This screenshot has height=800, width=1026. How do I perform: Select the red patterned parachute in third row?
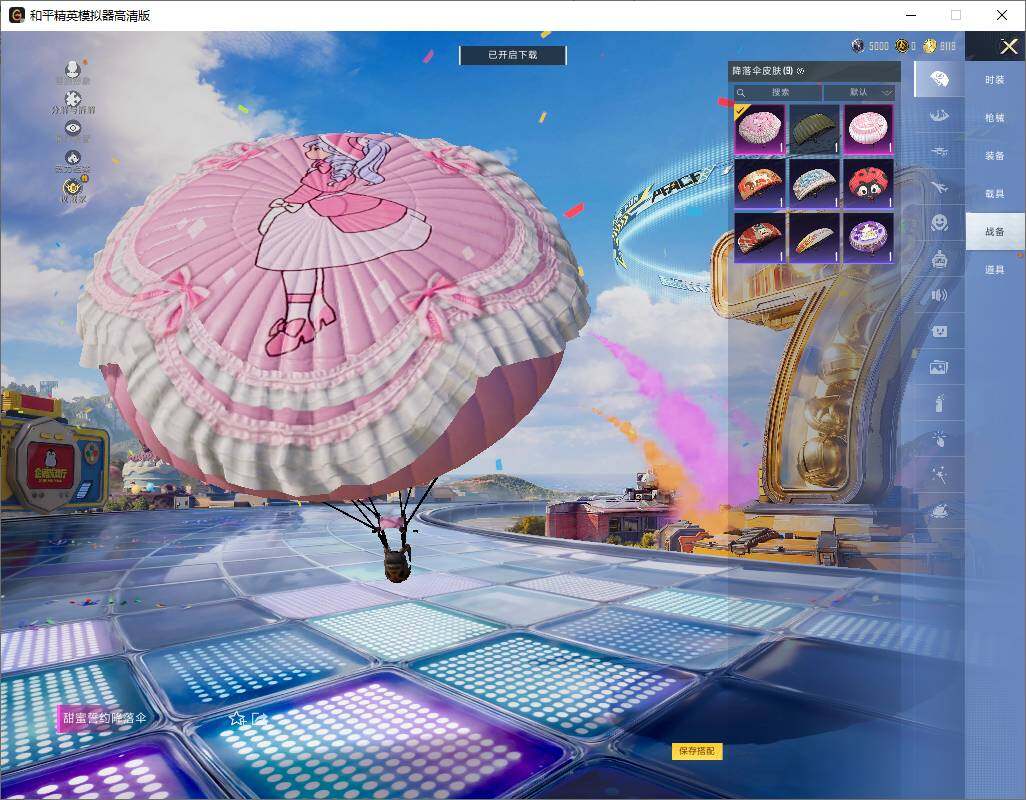(x=759, y=238)
